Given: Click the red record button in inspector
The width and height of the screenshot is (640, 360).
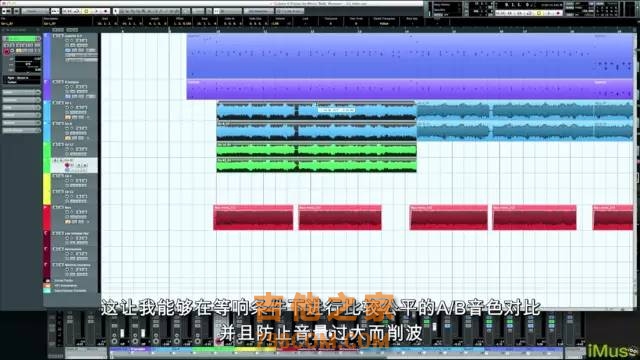Looking at the screenshot, I should (x=7, y=51).
